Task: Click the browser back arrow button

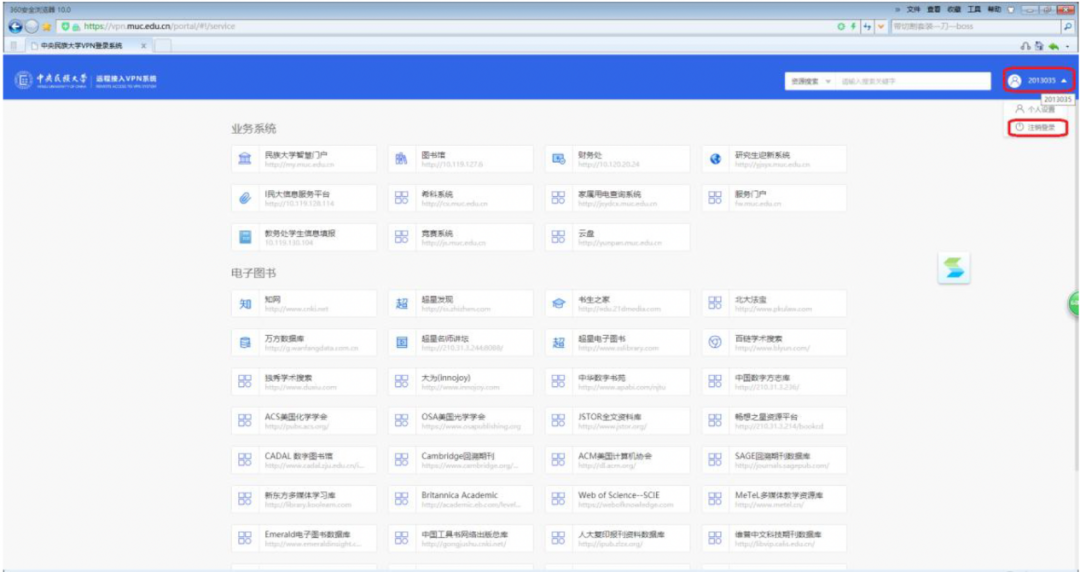Action: (x=15, y=26)
